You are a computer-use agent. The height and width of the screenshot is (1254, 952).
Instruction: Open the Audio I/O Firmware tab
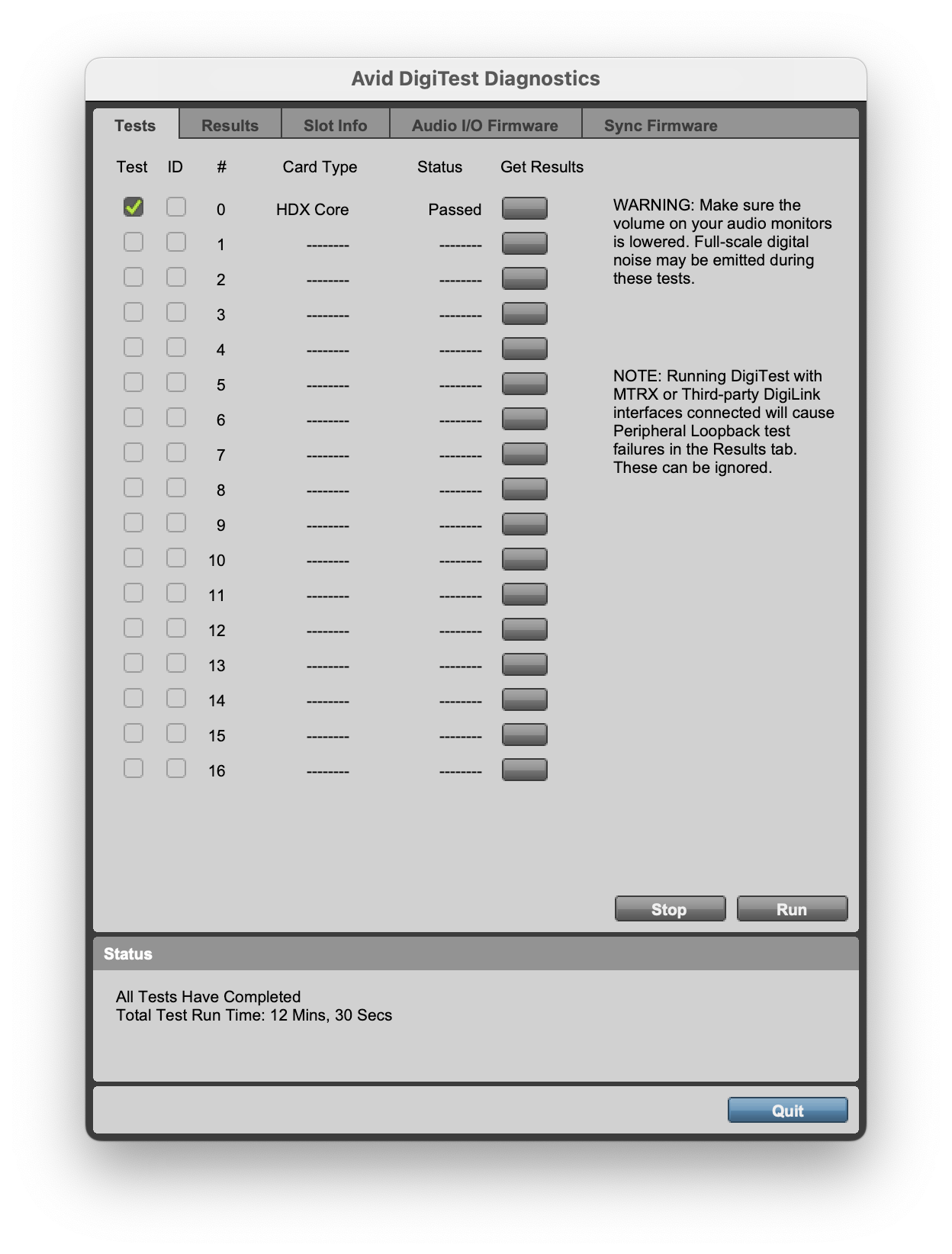485,125
